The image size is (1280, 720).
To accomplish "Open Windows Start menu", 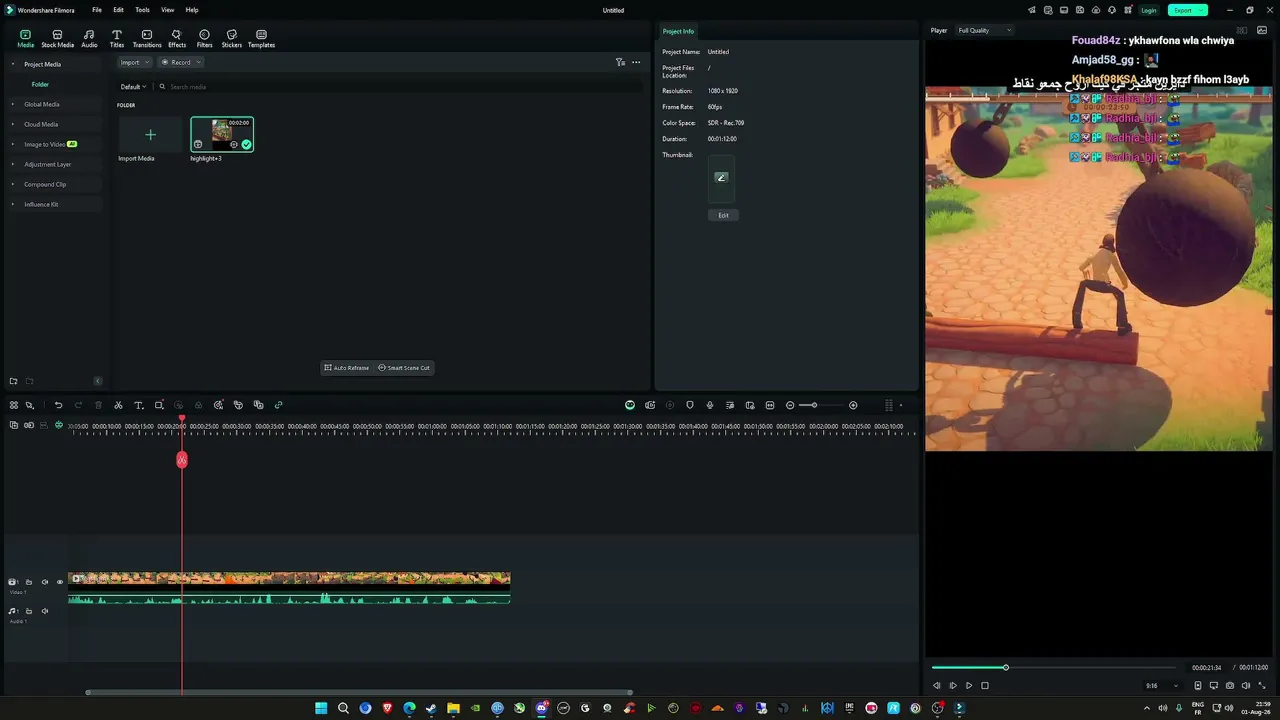I will click(x=321, y=708).
